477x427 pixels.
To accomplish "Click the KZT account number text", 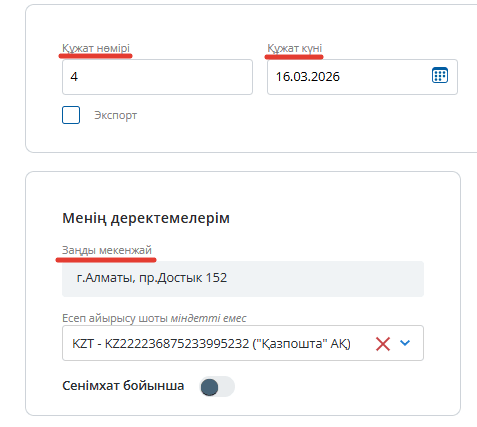I will click(x=211, y=344).
